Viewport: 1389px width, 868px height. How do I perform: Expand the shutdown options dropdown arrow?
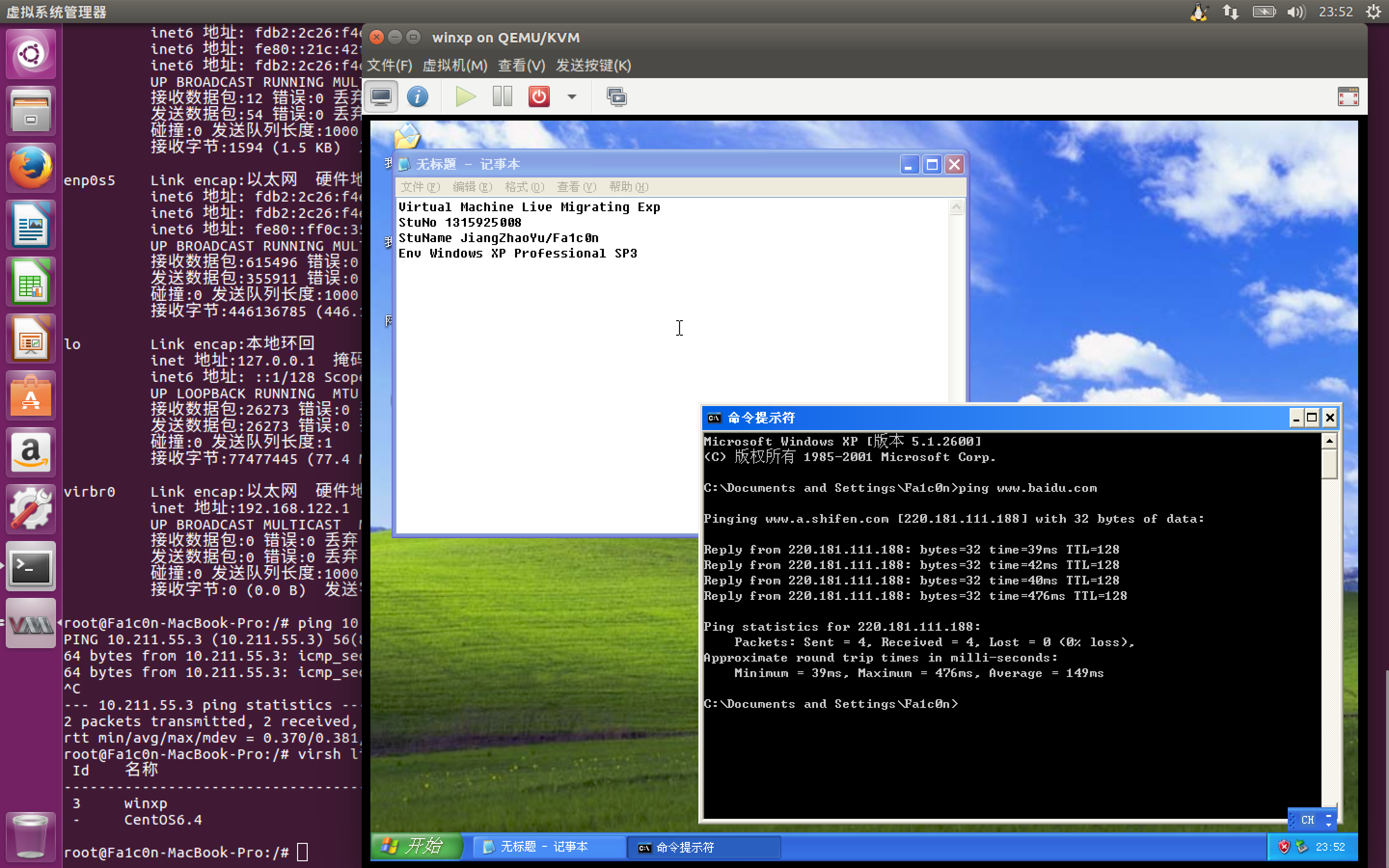[572, 96]
